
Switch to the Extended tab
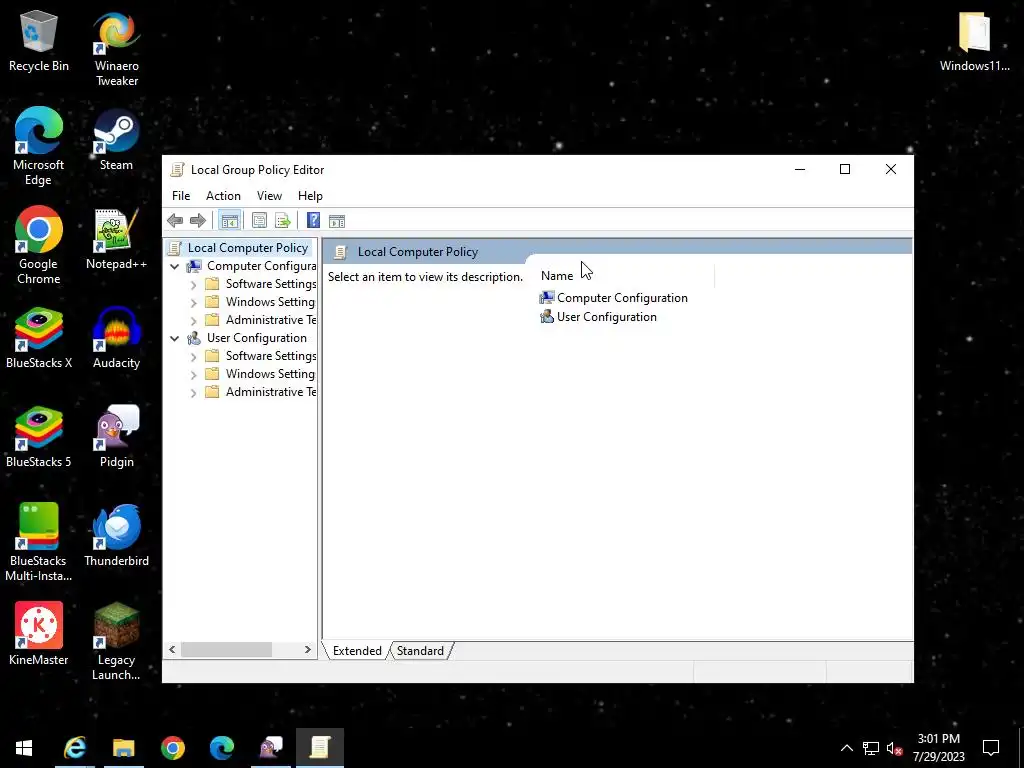pos(357,650)
